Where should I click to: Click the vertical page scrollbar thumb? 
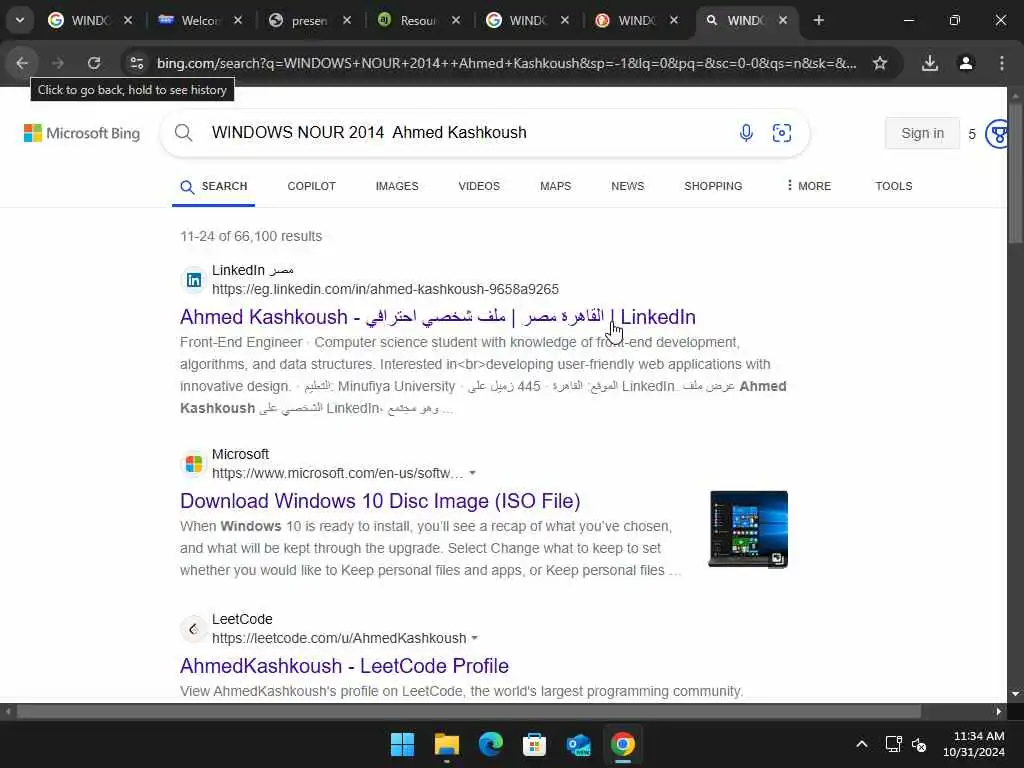(x=1015, y=171)
